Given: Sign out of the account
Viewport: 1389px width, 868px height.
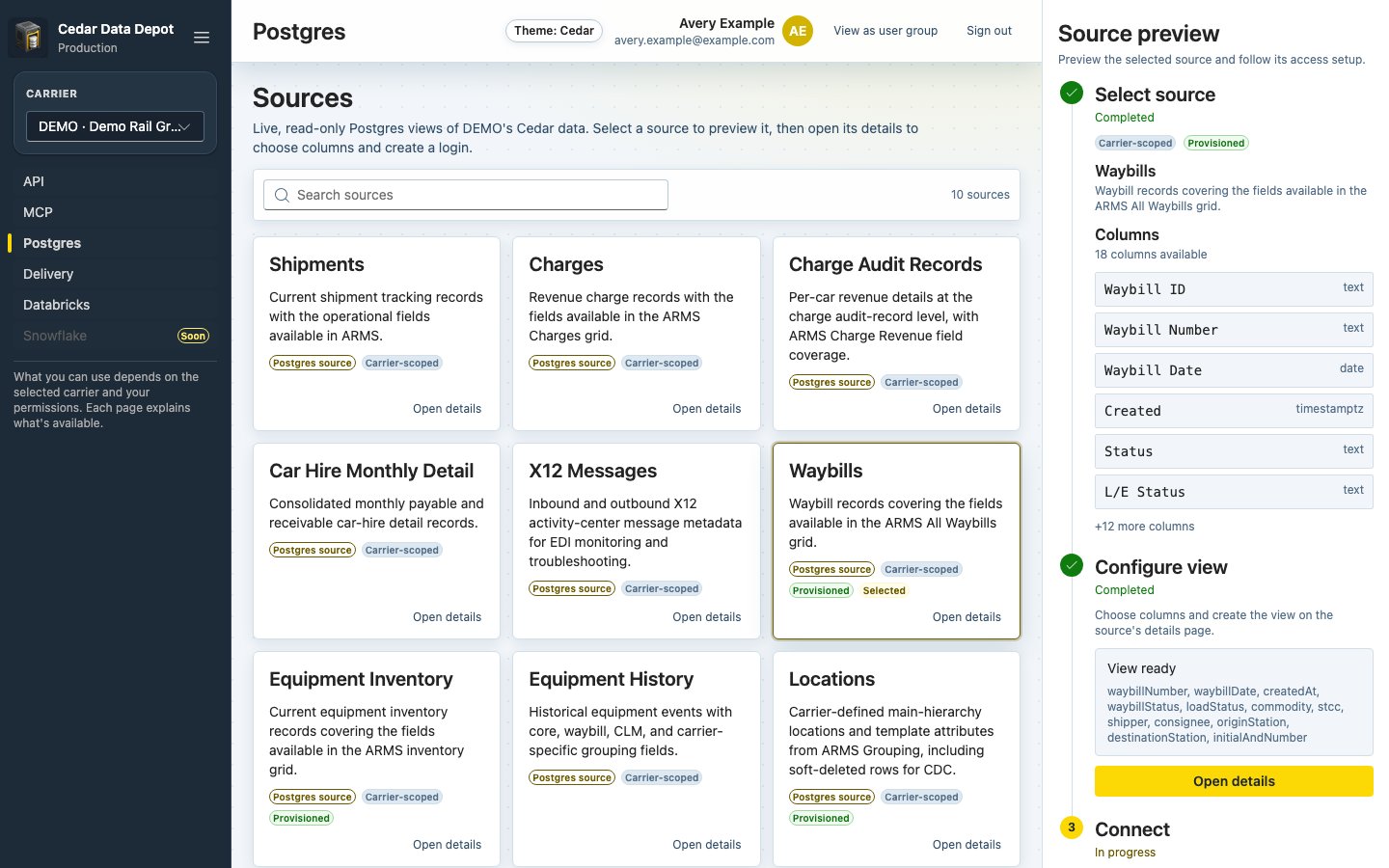Looking at the screenshot, I should pos(989,31).
